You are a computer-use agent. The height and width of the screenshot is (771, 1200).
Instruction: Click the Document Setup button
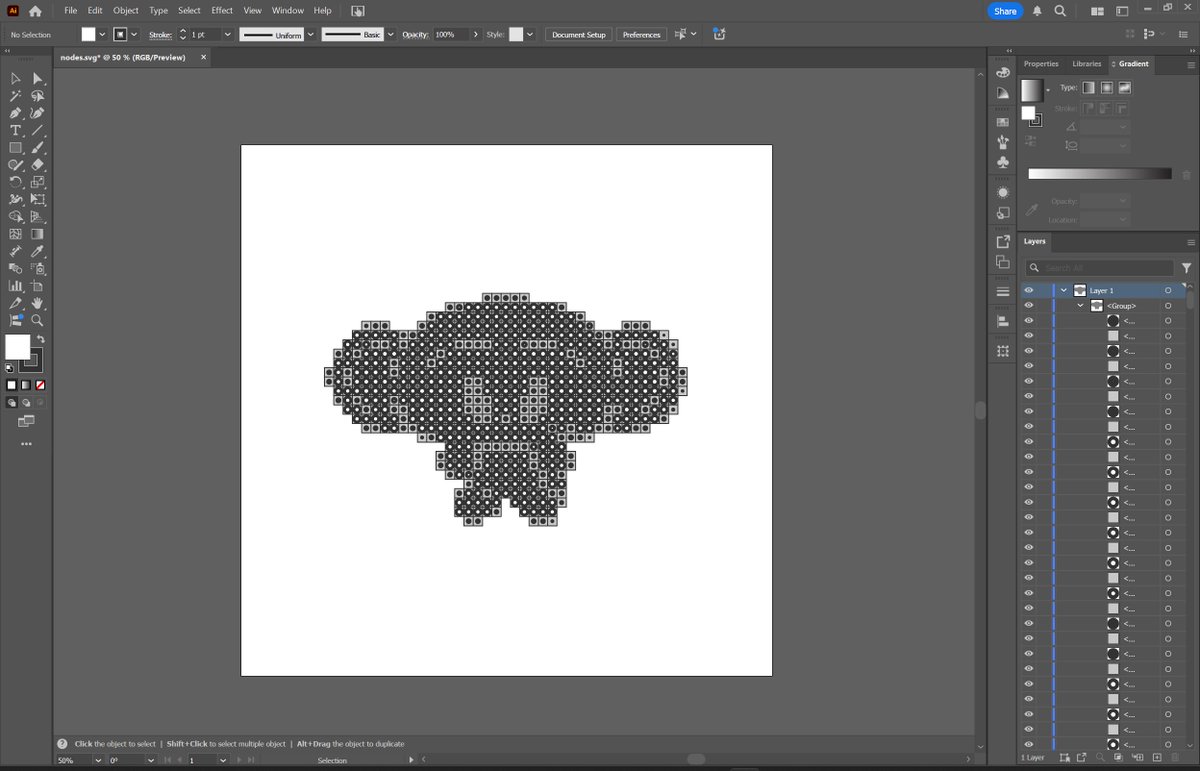tap(579, 34)
